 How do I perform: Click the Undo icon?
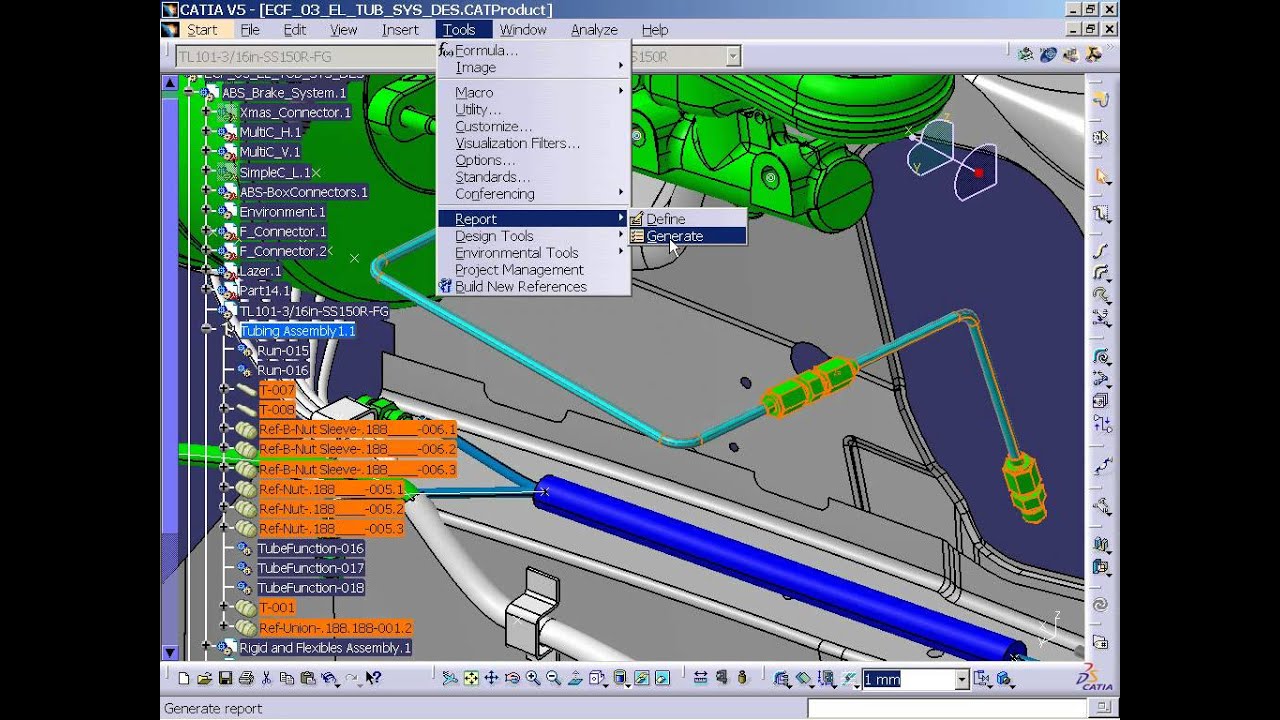tap(330, 678)
